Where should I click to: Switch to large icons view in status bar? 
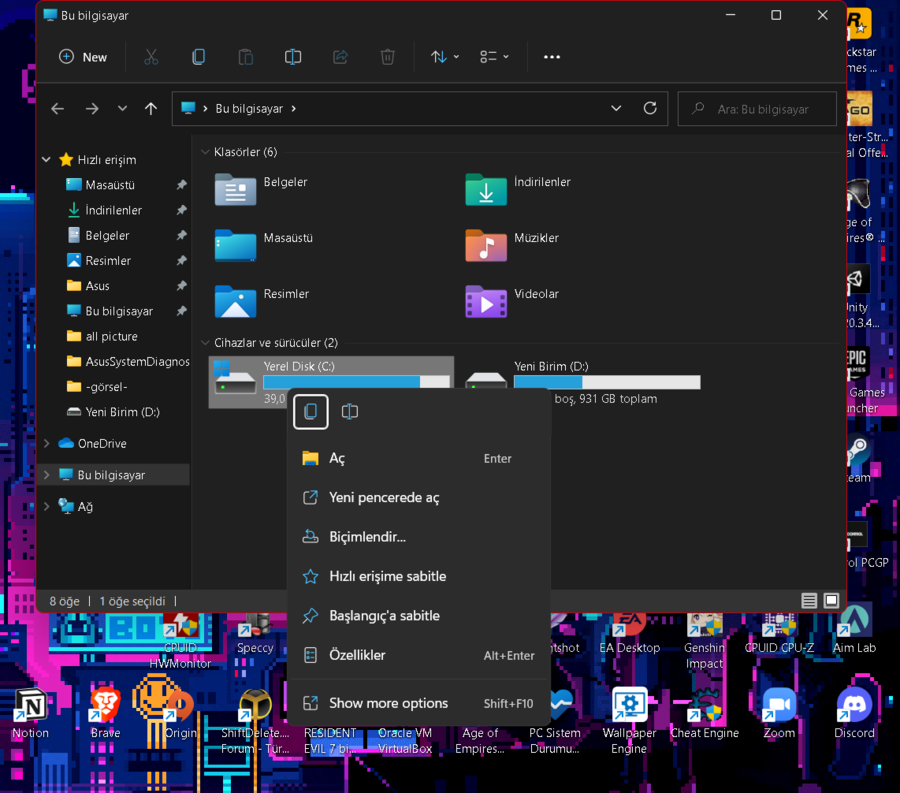pos(831,601)
